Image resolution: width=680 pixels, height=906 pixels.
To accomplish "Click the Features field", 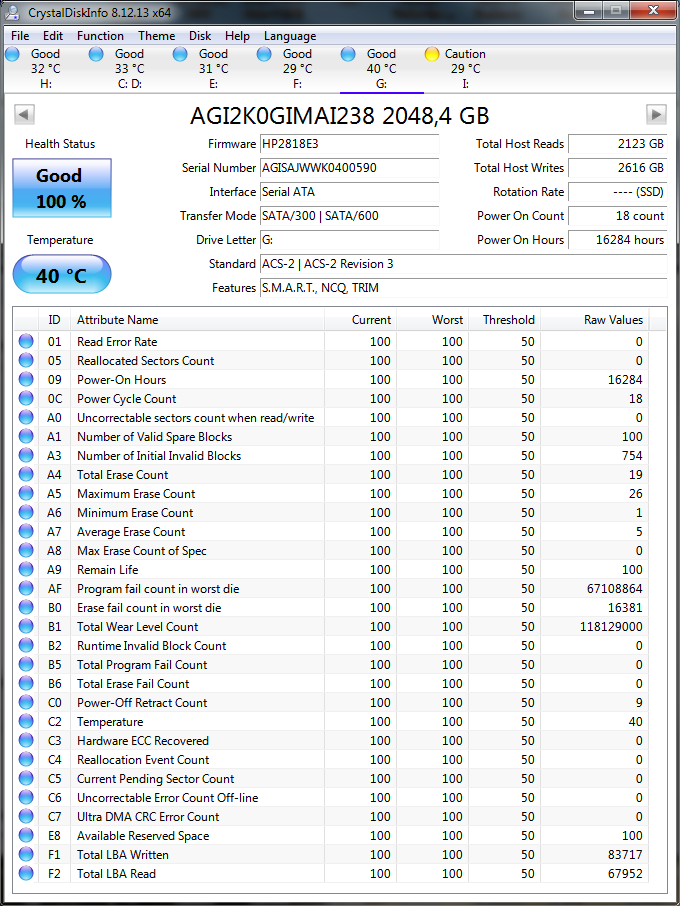I will [x=463, y=288].
